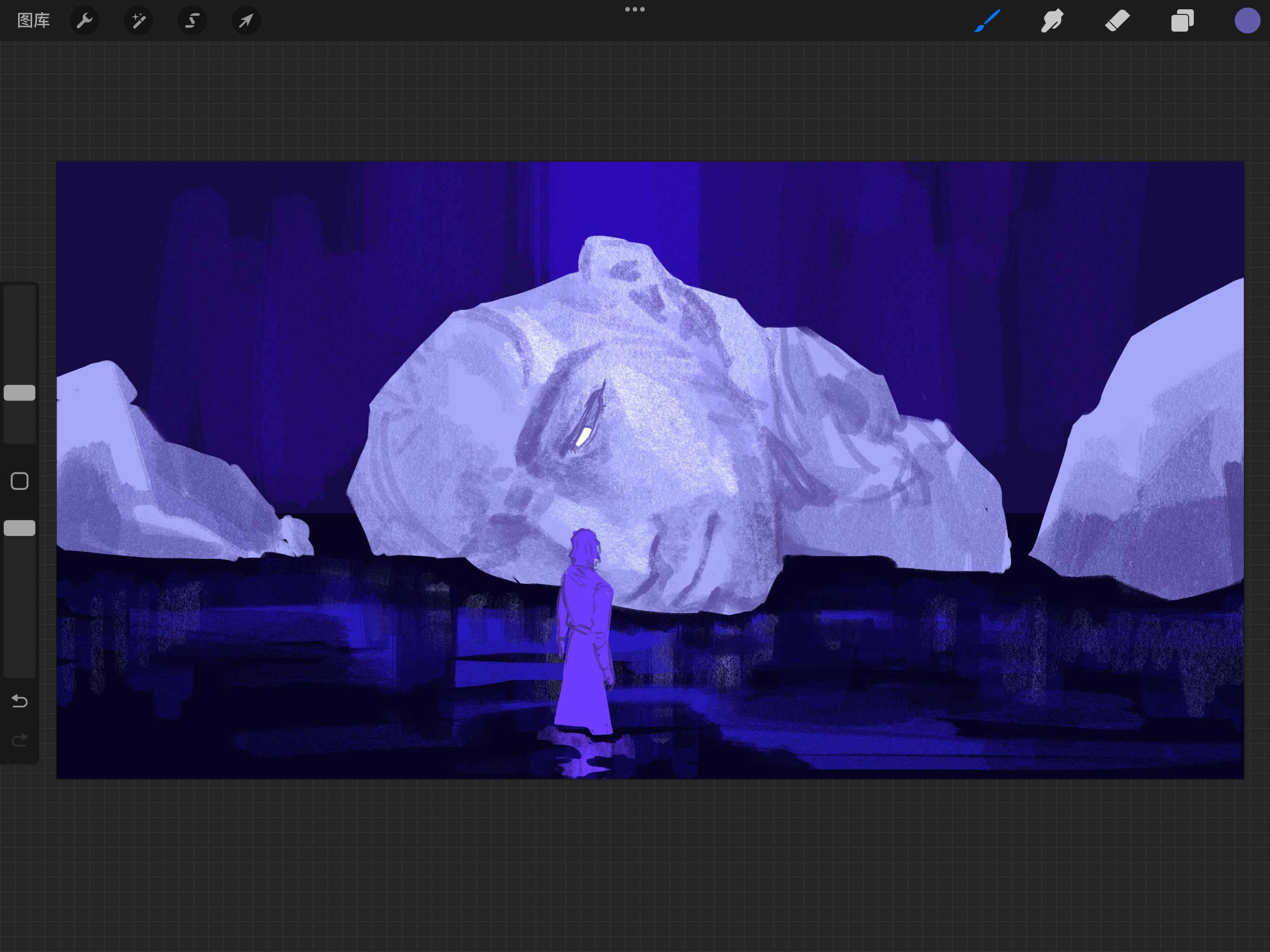Tap the three-dot multitasking menu at top
The image size is (1270, 952).
pos(635,9)
